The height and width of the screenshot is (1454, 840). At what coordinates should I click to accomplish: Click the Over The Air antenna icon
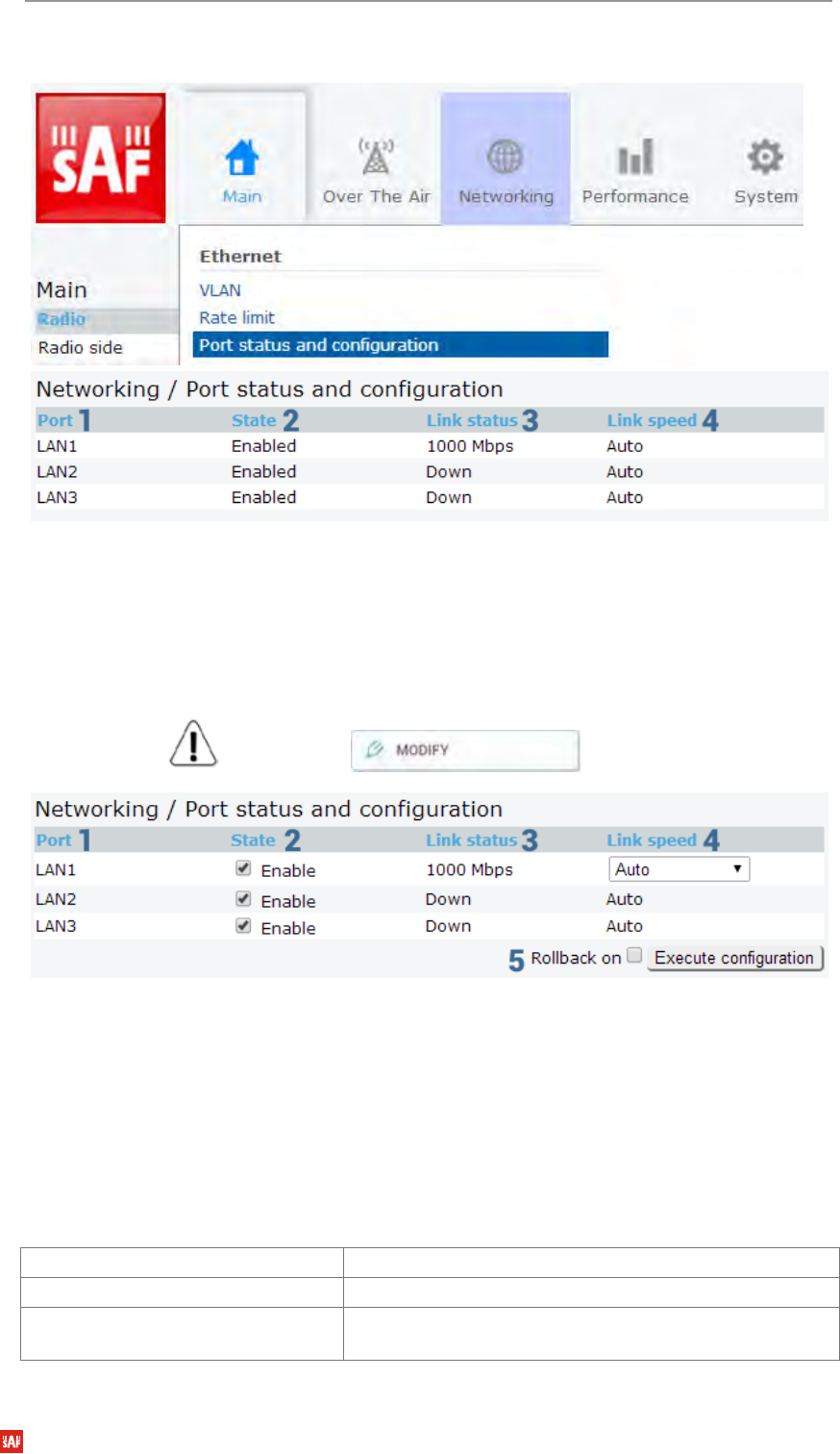pos(375,157)
